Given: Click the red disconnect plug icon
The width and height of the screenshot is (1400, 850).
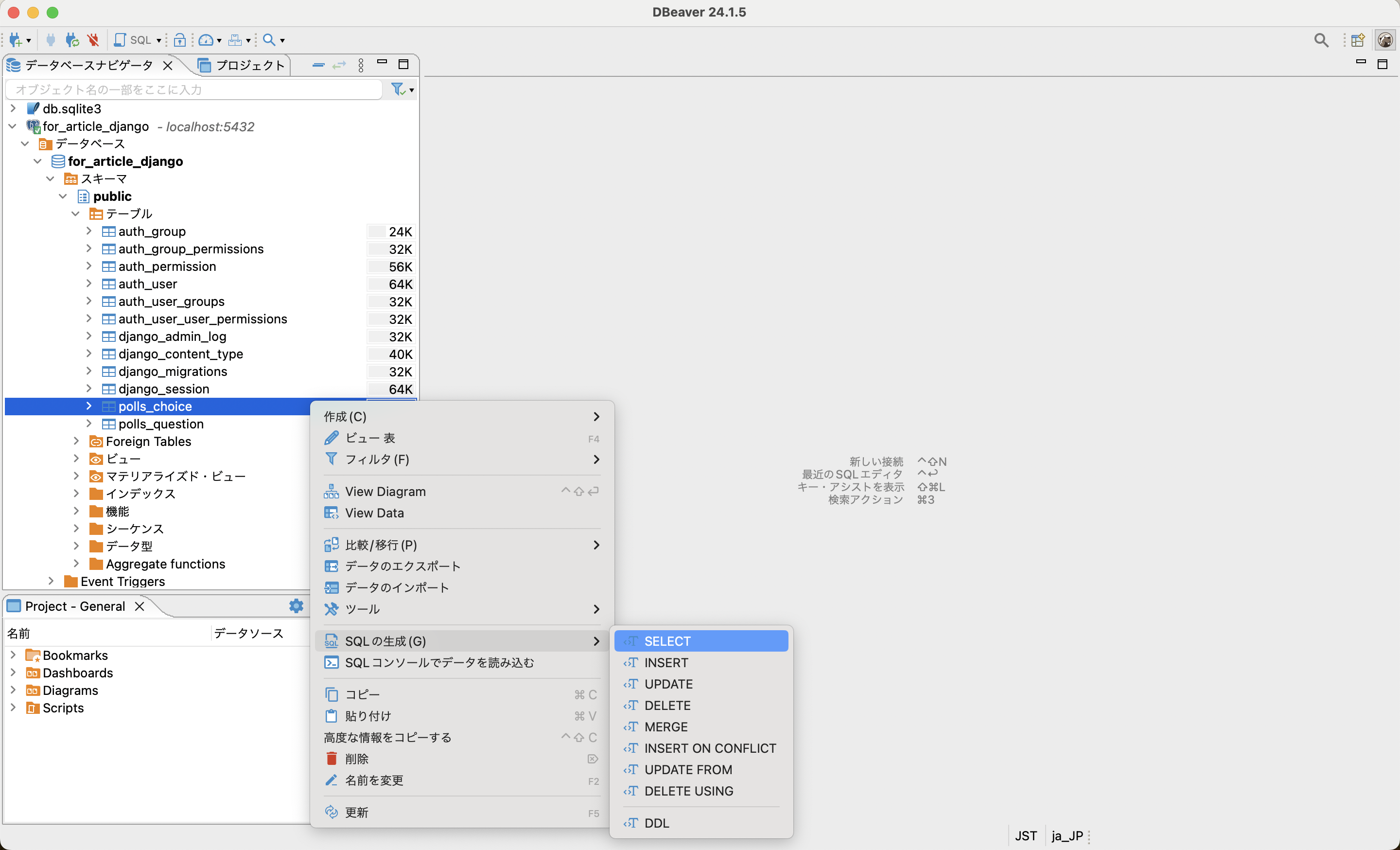Looking at the screenshot, I should click(93, 40).
